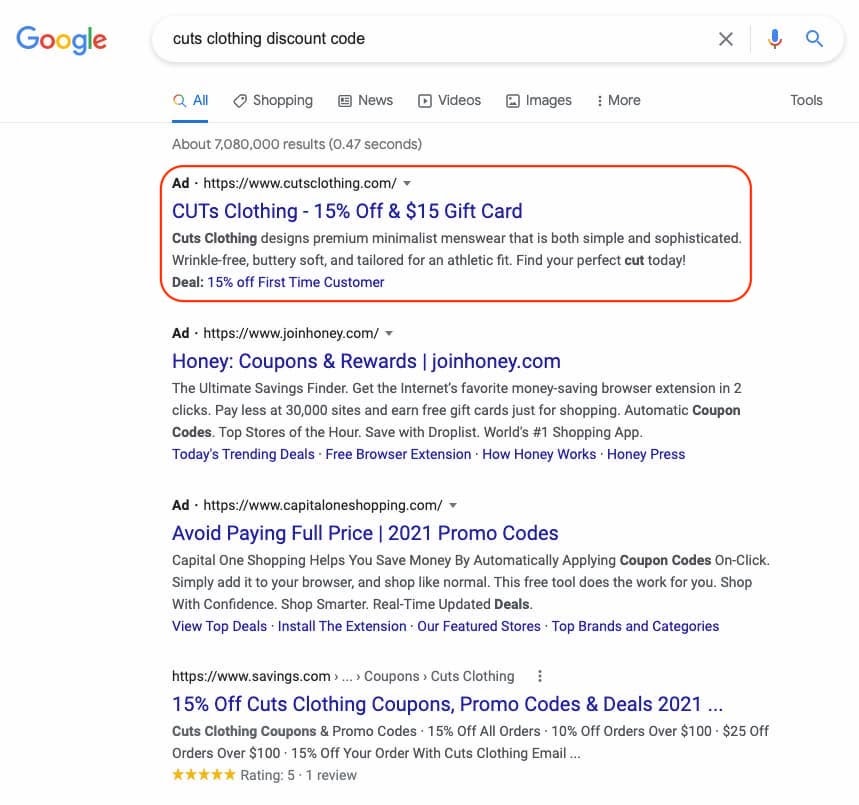Click inside the search query text field

[x=430, y=39]
